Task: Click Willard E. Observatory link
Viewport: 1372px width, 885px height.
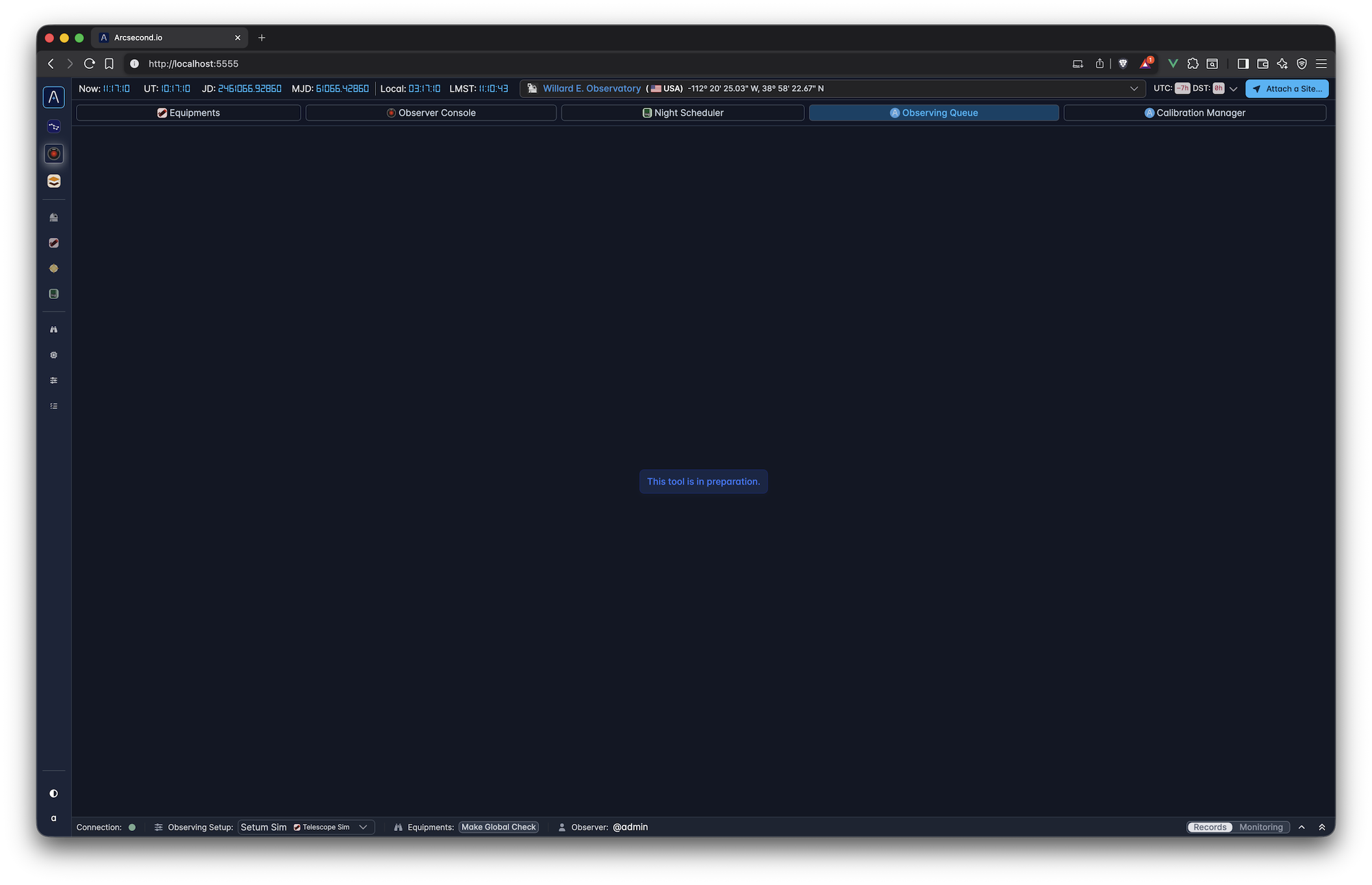Action: [592, 89]
